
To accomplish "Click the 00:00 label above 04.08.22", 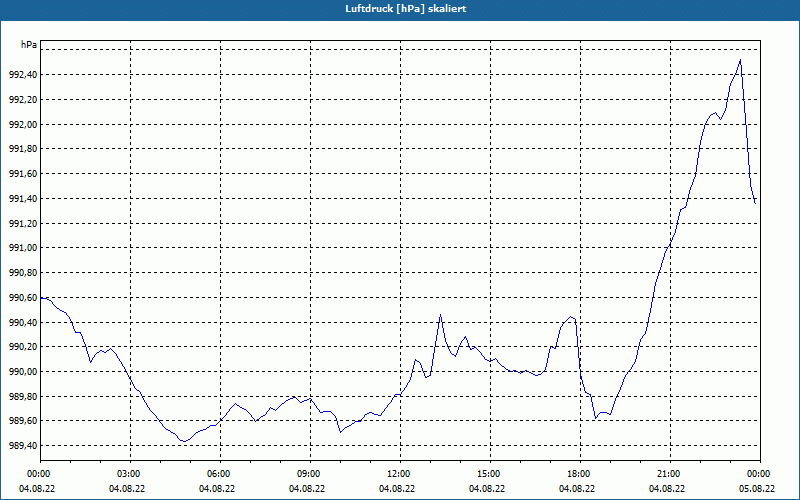I will (x=40, y=474).
